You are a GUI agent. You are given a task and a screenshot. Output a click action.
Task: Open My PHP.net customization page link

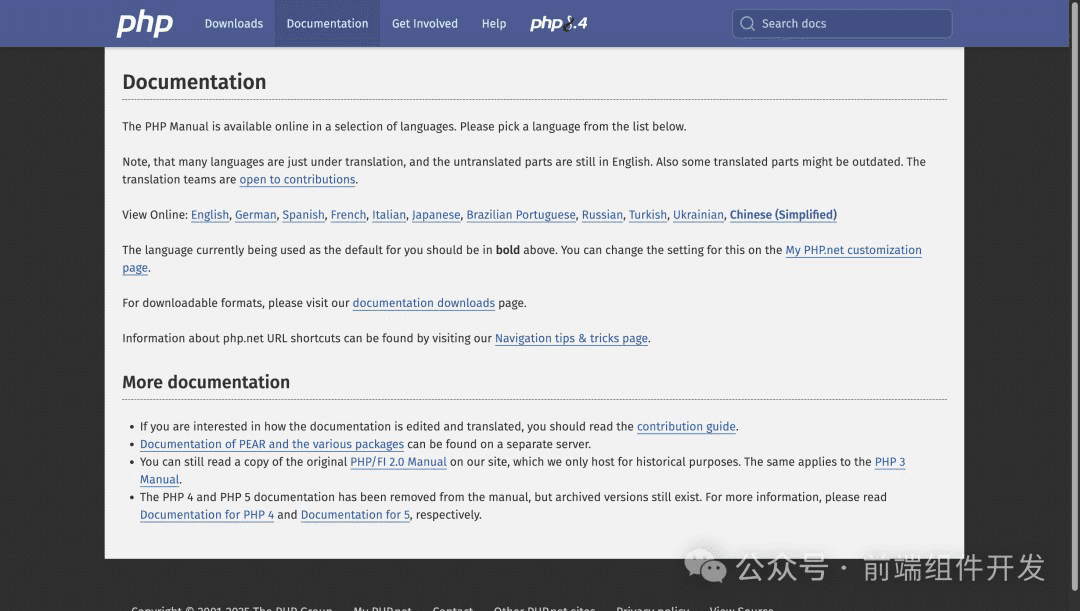tap(853, 250)
